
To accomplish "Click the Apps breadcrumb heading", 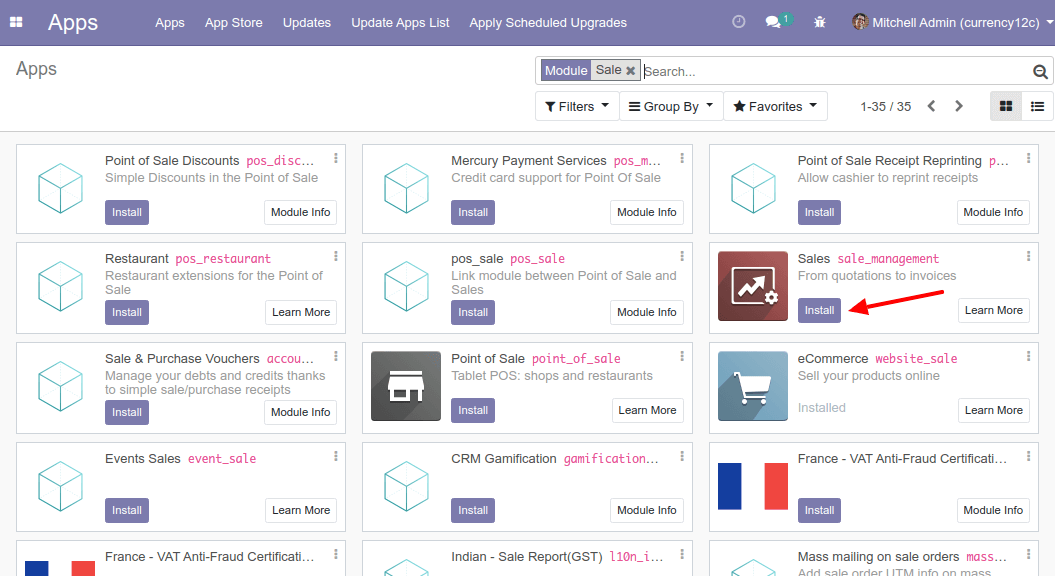I will tap(36, 69).
